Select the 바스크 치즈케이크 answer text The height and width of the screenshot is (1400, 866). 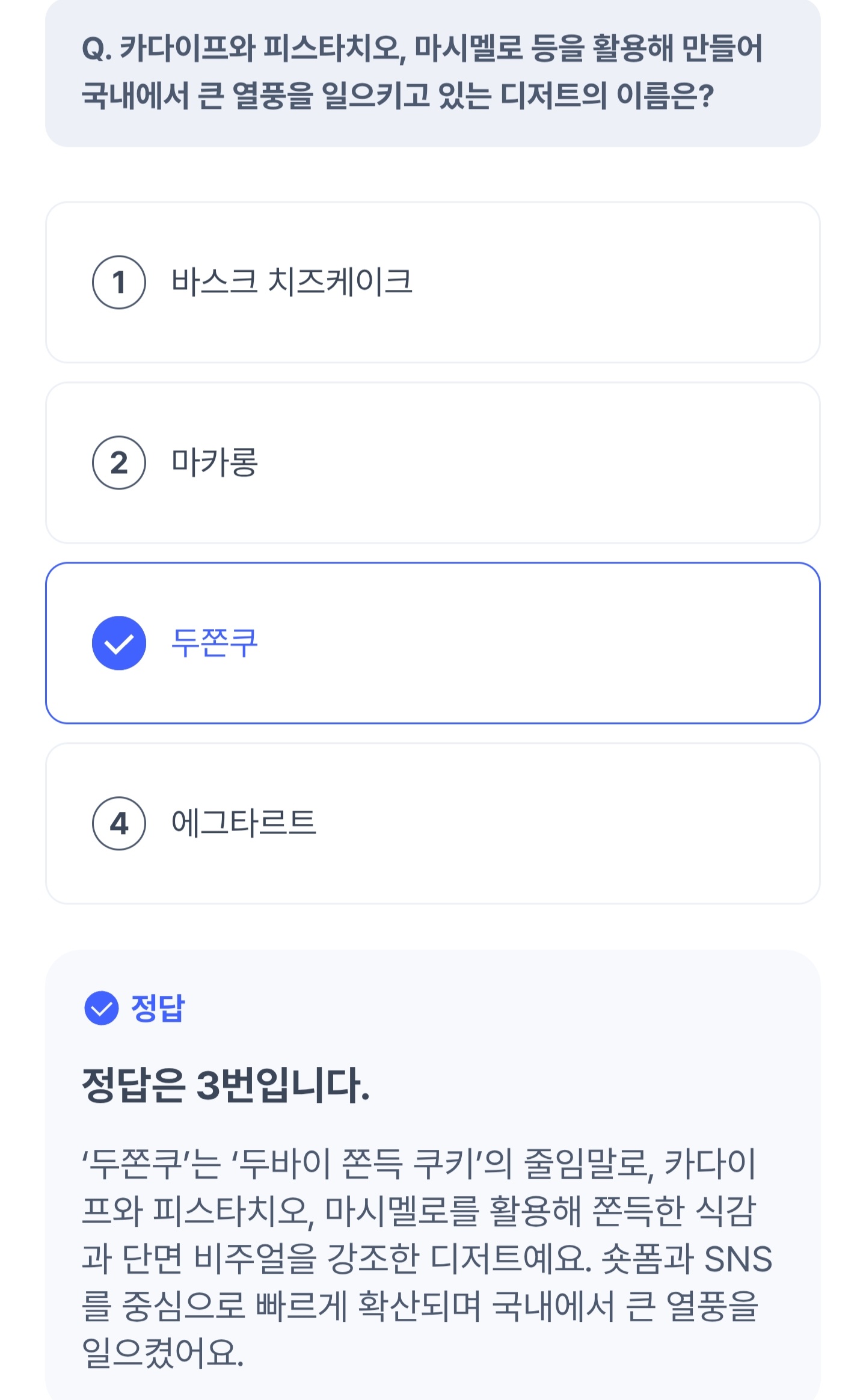tap(292, 282)
